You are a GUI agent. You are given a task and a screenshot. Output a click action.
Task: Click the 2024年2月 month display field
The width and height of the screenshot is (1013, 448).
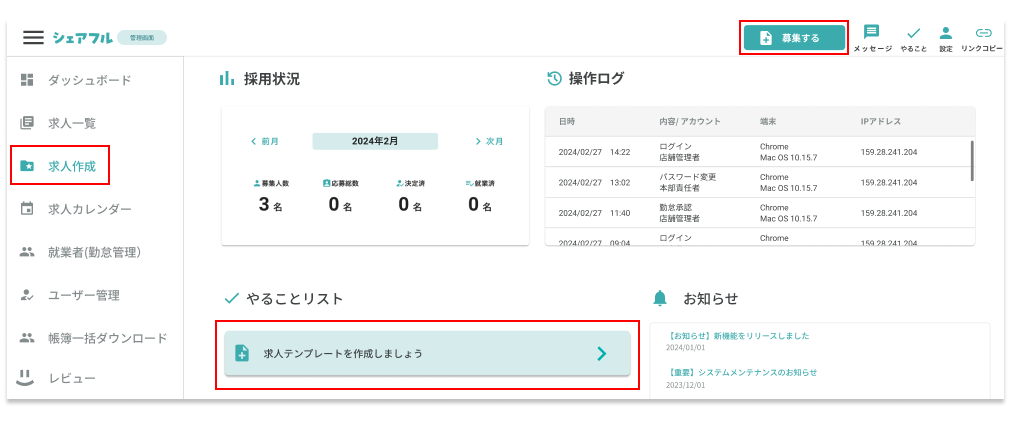coord(375,141)
